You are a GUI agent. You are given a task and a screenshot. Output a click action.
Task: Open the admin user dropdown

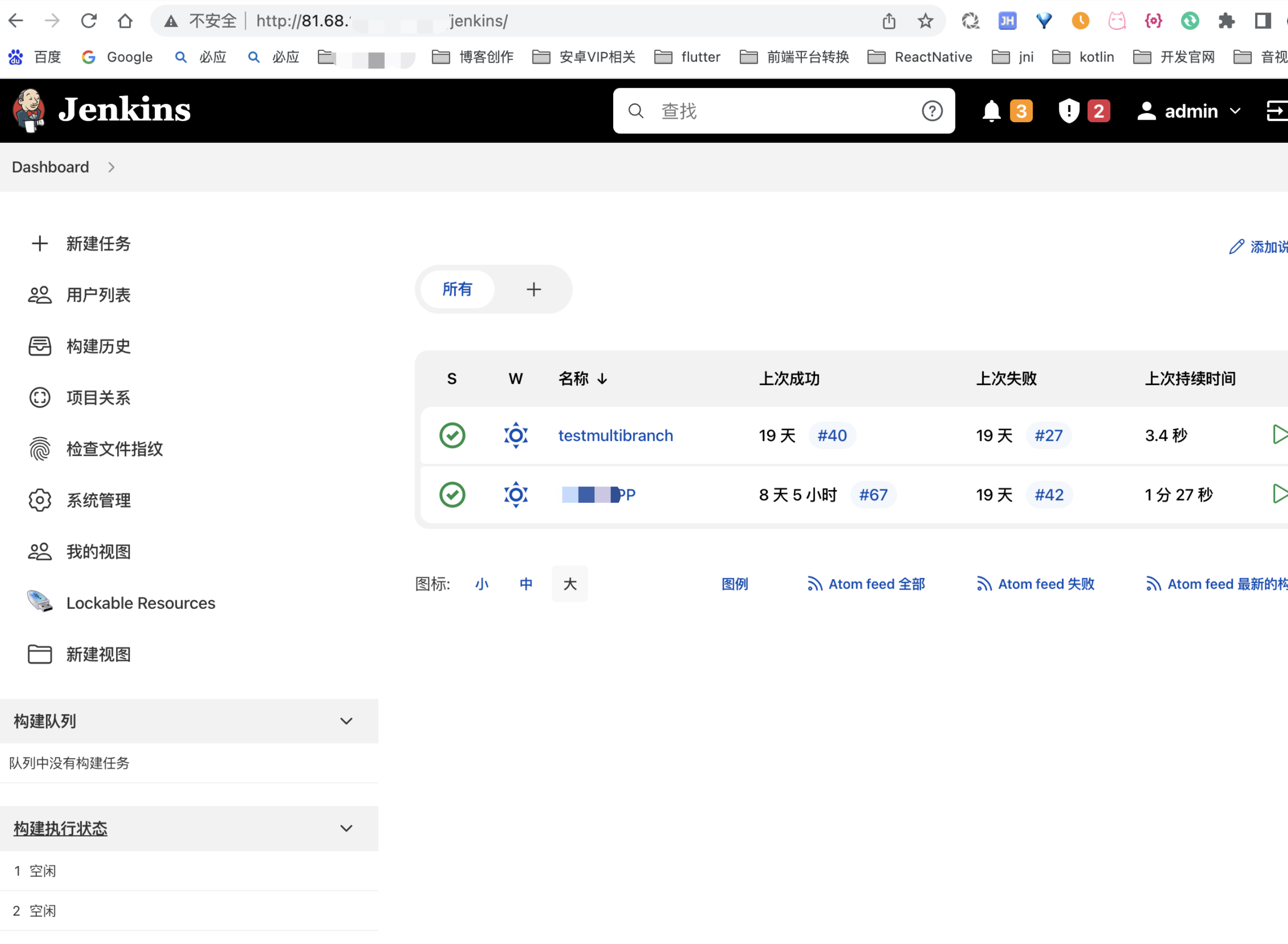[x=1189, y=111]
